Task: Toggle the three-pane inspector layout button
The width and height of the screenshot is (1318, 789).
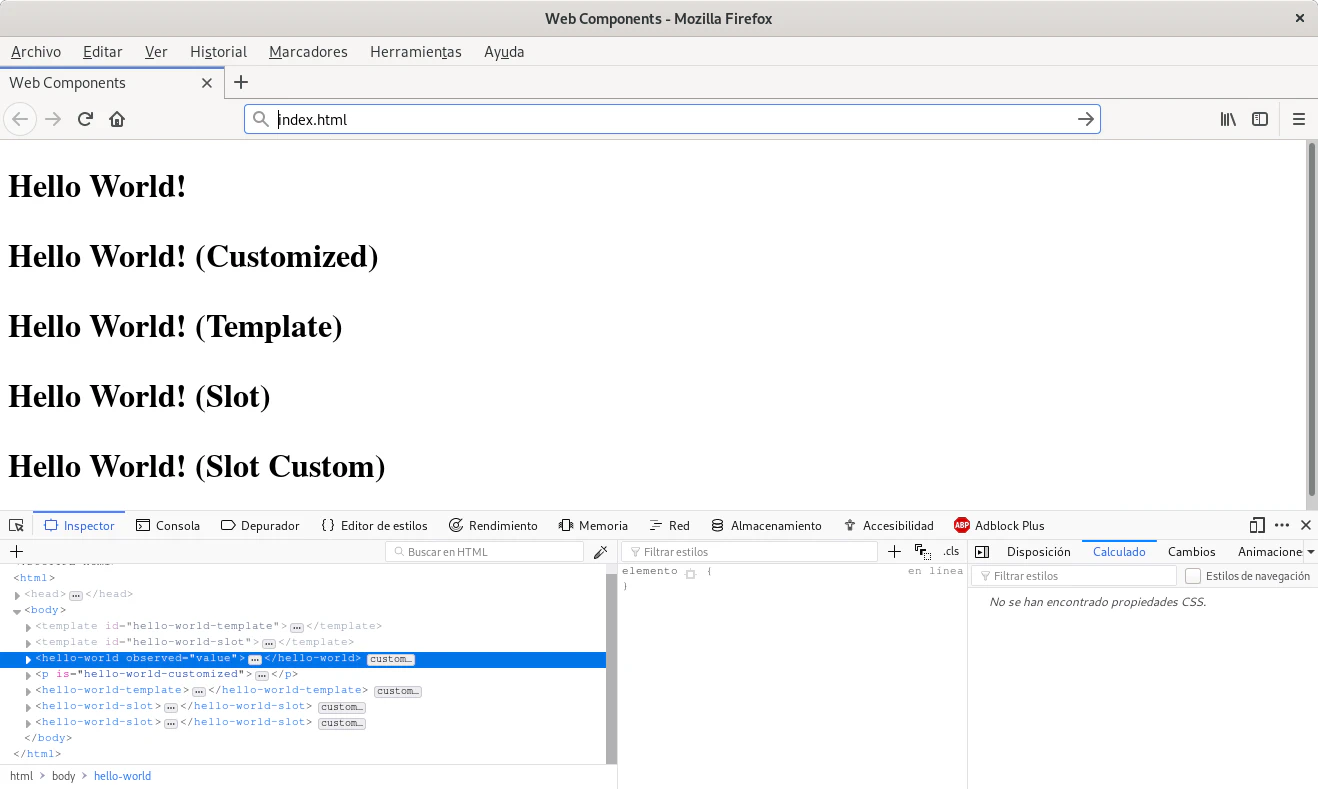Action: pyautogui.click(x=982, y=552)
